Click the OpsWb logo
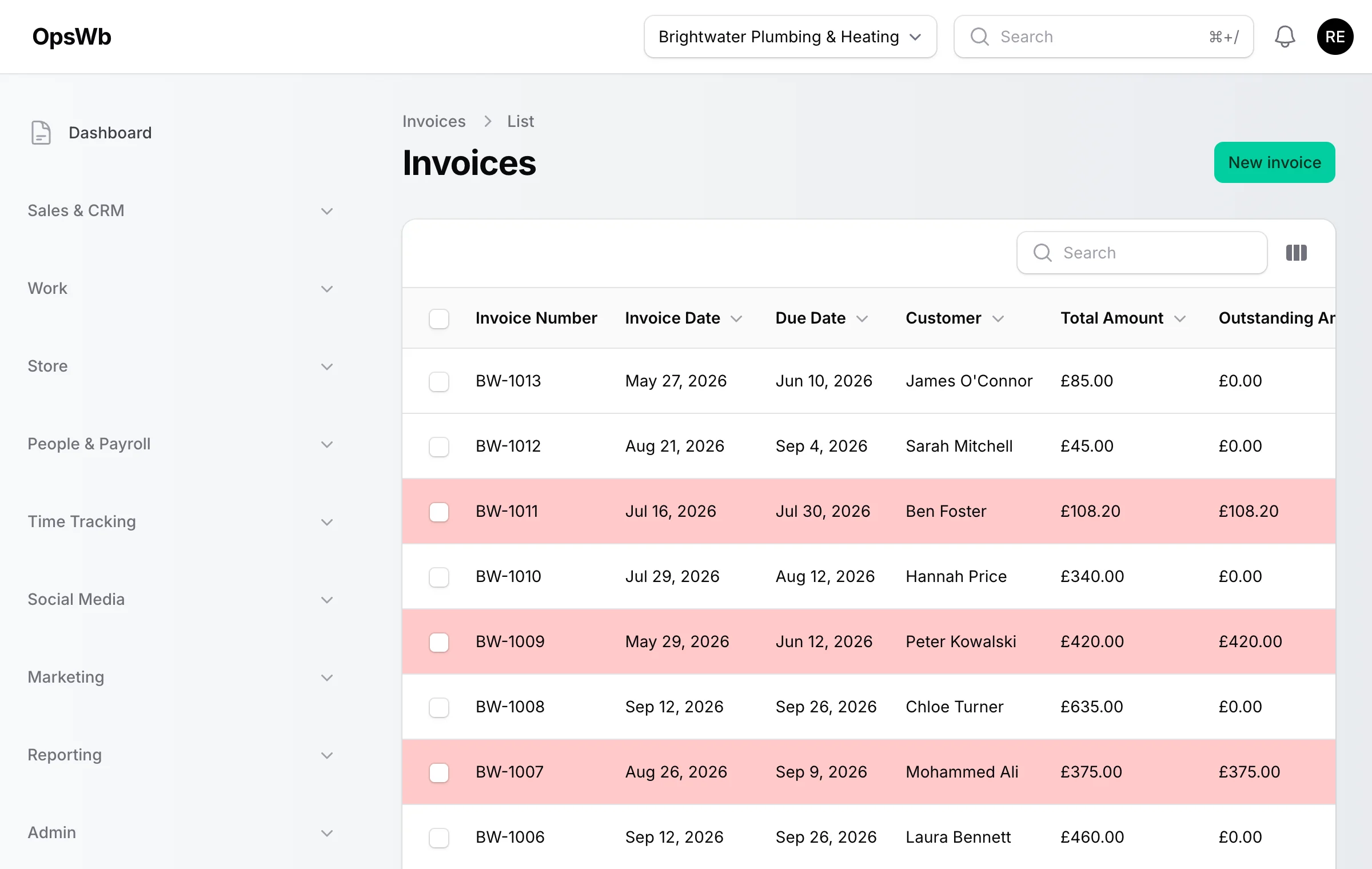The width and height of the screenshot is (1372, 869). click(x=71, y=37)
